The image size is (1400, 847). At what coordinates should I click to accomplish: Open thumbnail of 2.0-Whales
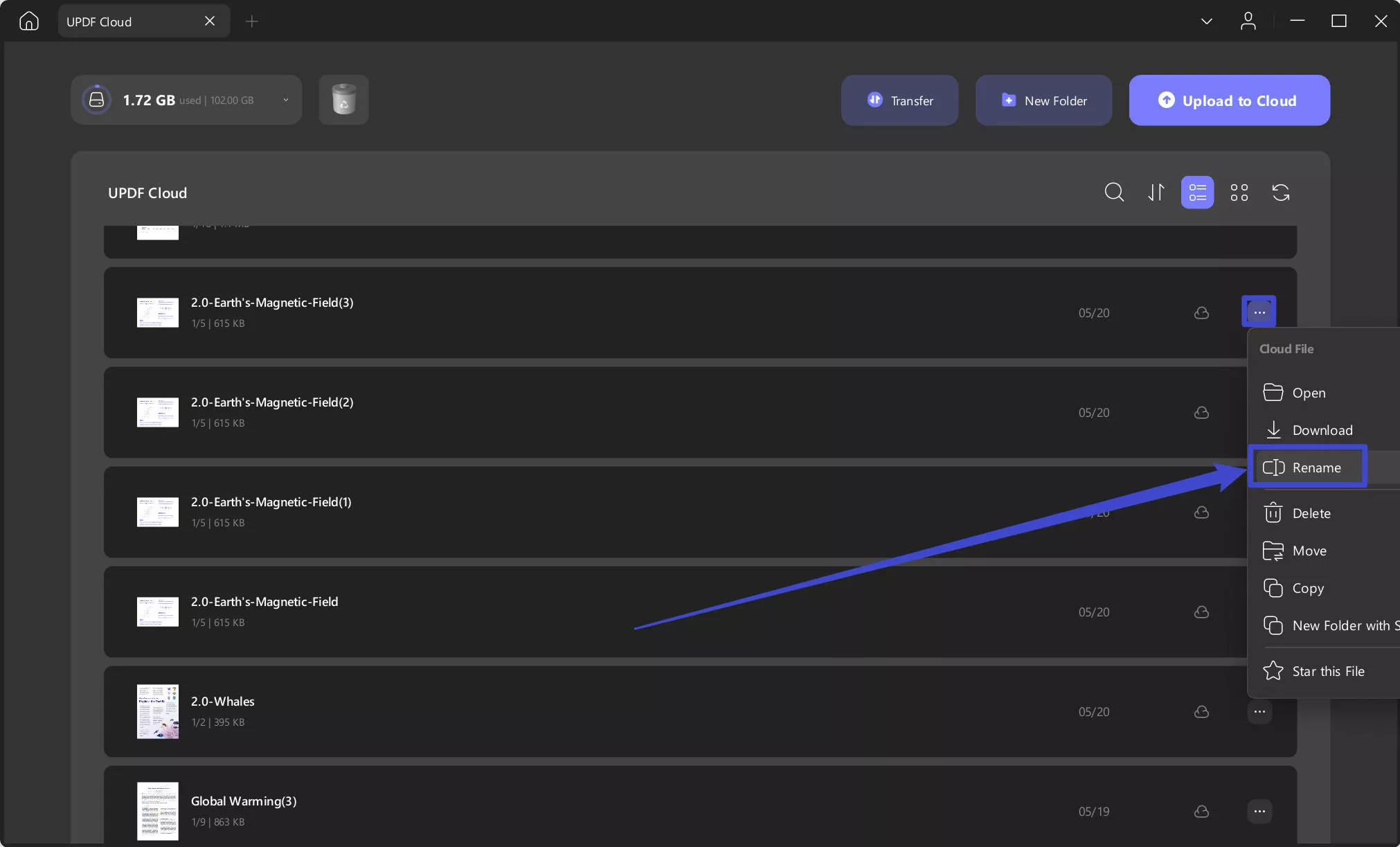click(158, 712)
